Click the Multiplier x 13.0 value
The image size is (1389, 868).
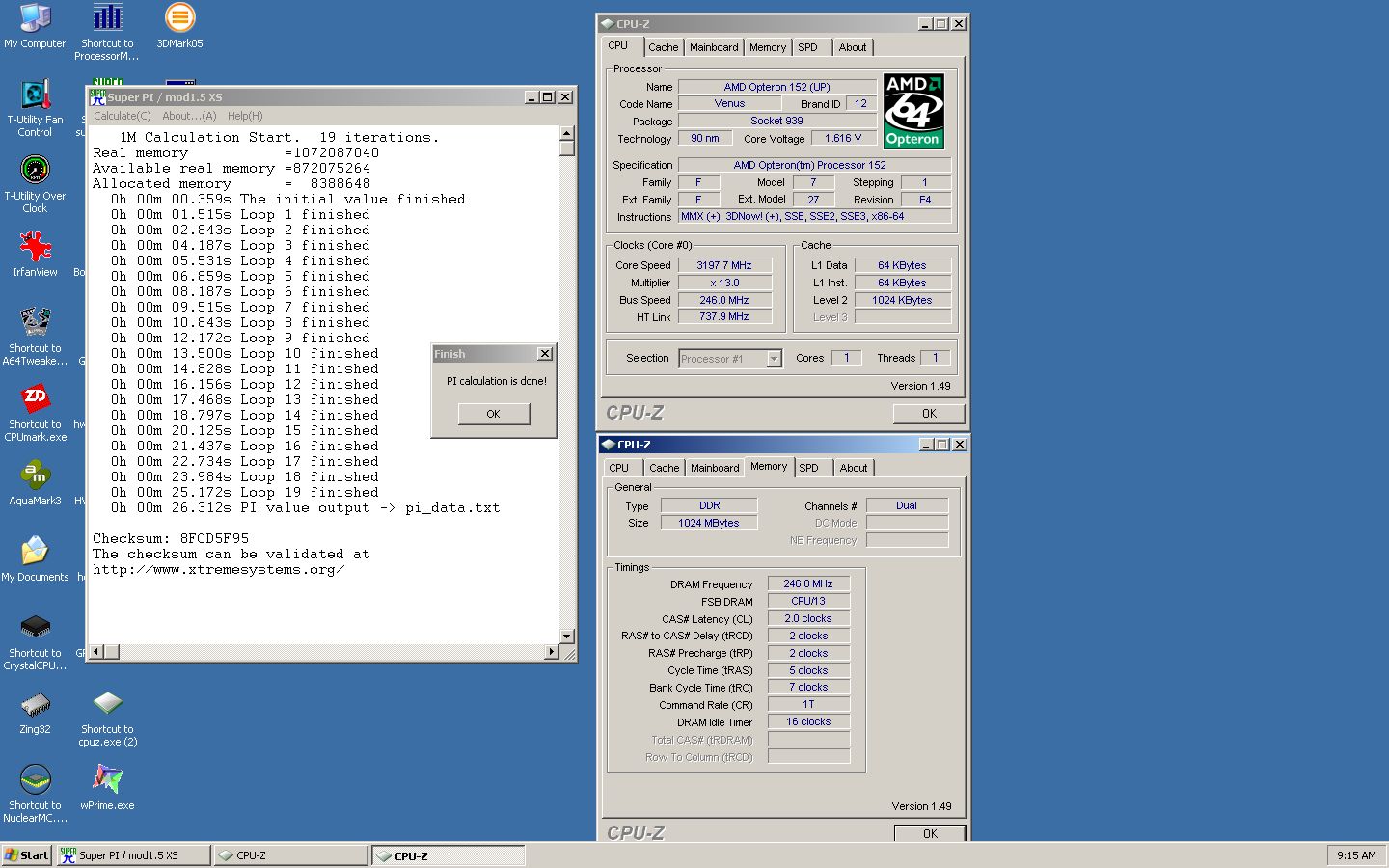coord(724,283)
